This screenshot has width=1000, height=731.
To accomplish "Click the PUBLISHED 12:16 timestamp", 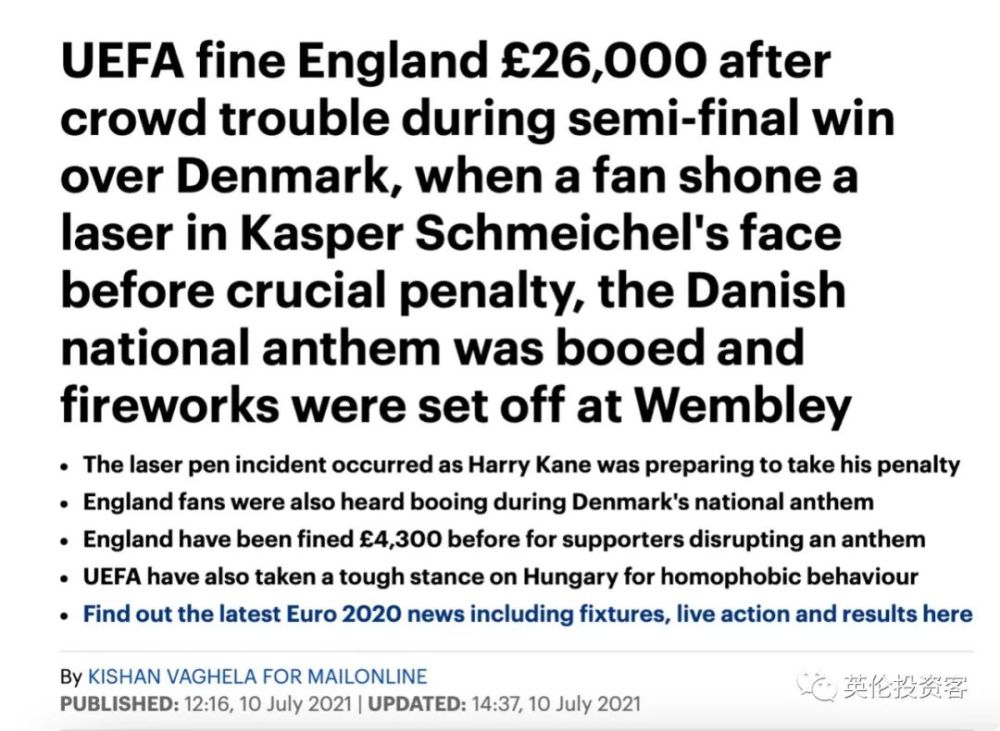I will coord(206,704).
